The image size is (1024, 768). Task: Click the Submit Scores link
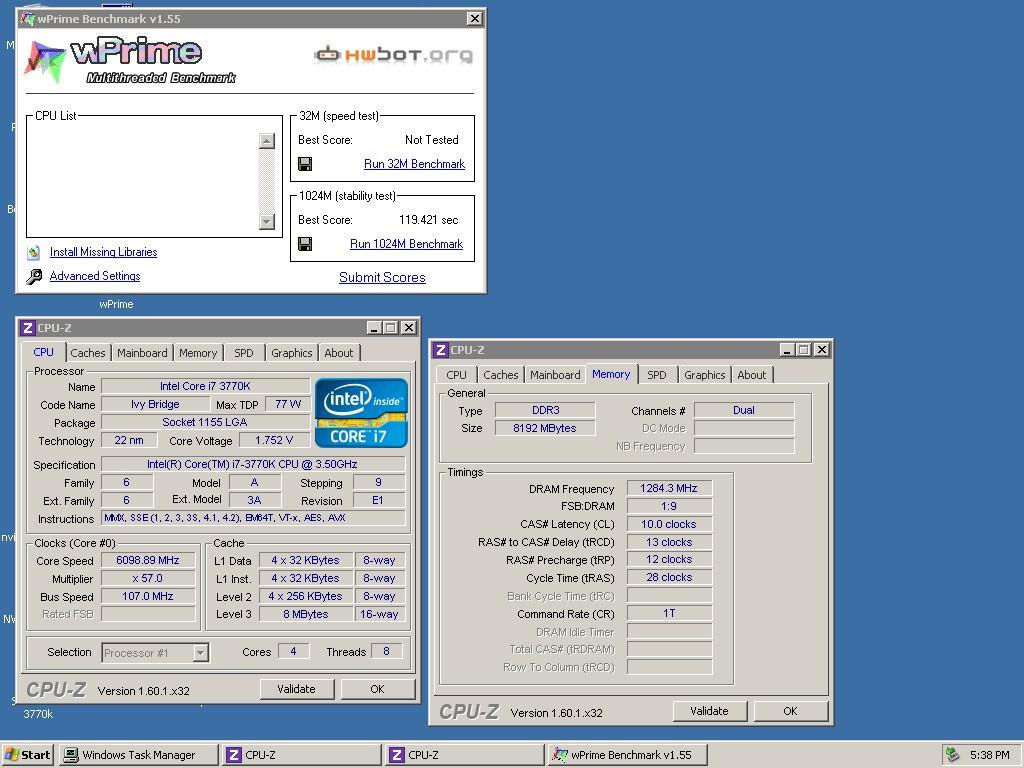382,278
